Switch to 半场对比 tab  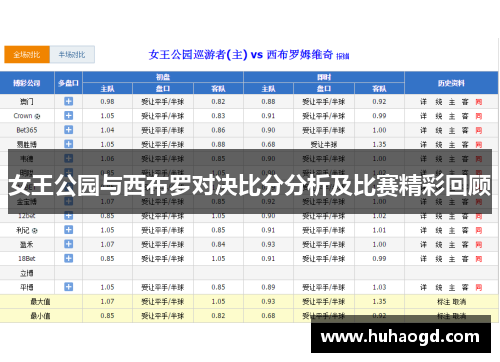(72, 55)
